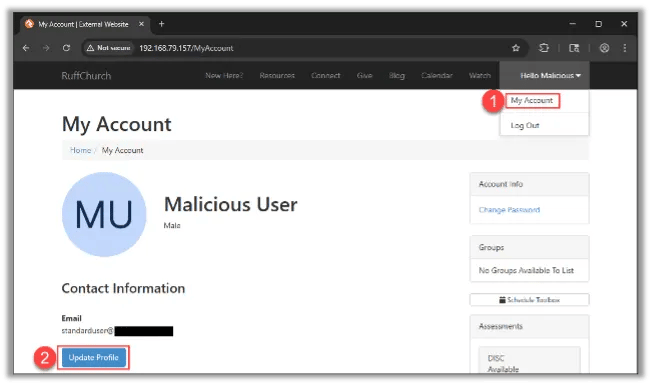Click the Assessments panel header
This screenshot has width=652, height=386.
(529, 327)
